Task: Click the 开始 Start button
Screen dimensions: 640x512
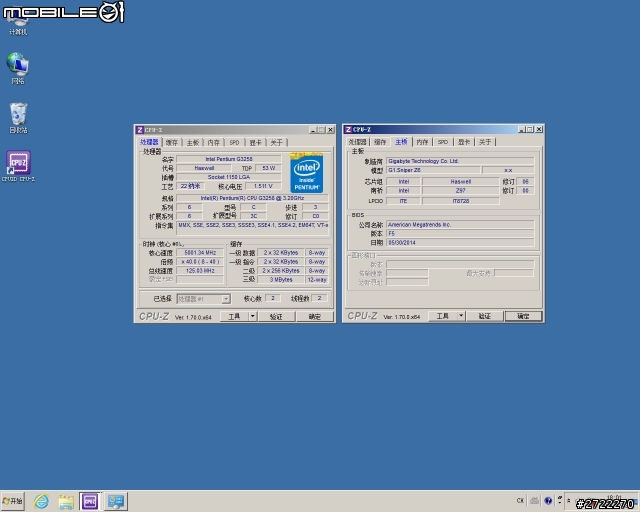Action: point(13,501)
